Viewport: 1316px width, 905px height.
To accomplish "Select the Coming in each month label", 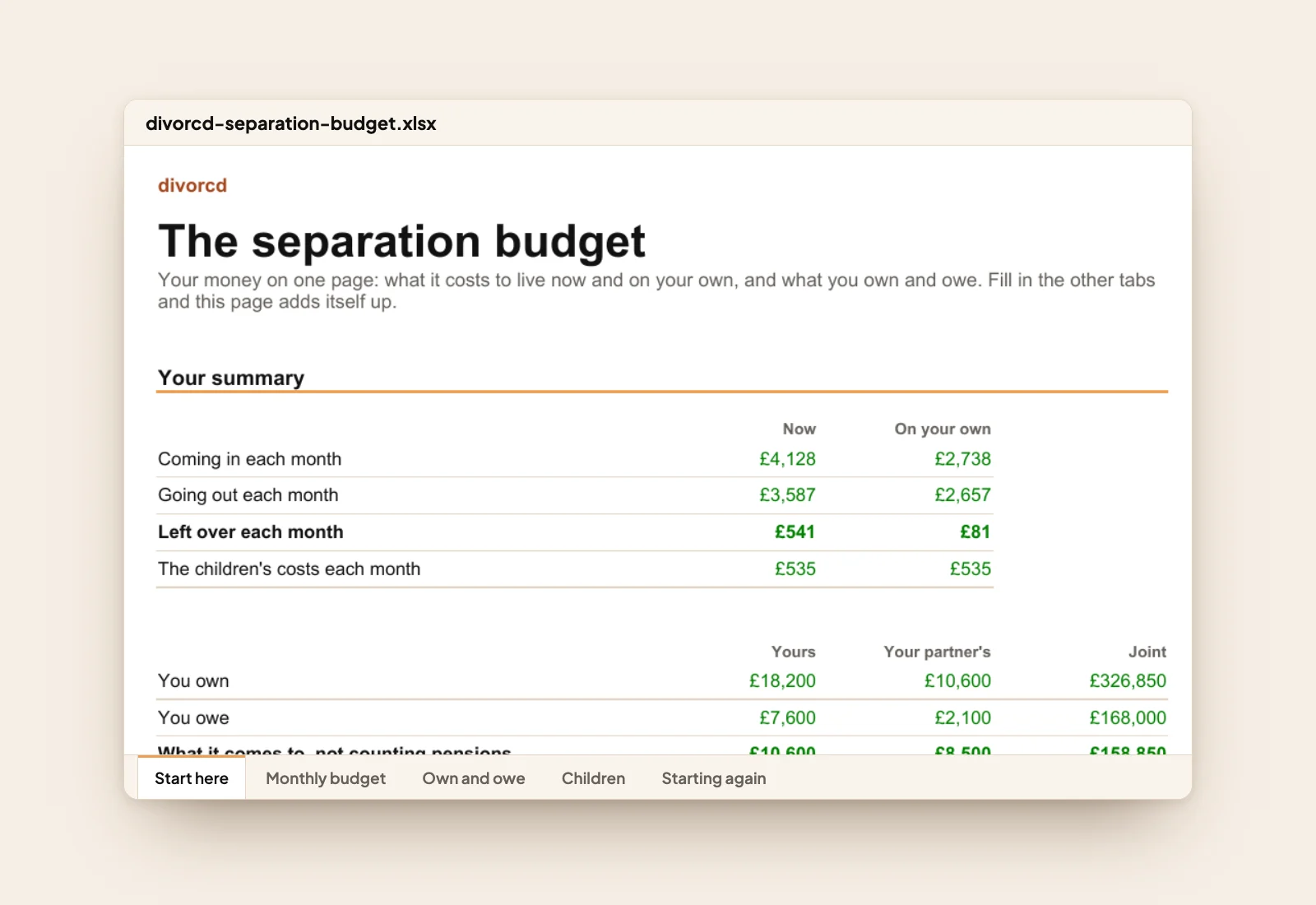I will click(250, 459).
